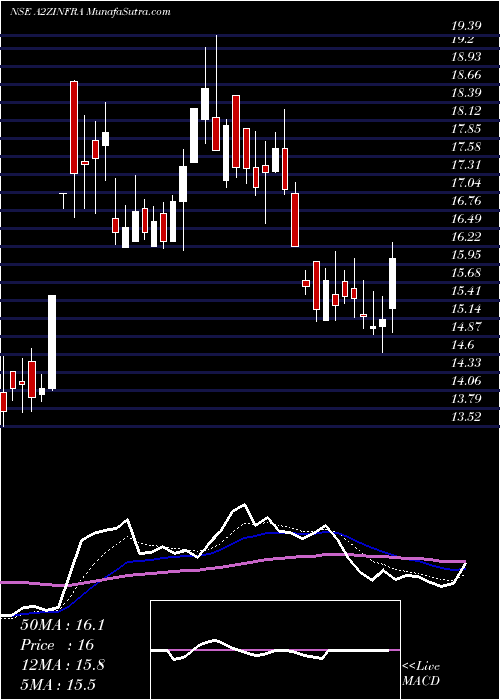Click the 17.85 price axis label
Viewport: 500px width, 700px height.
click(466, 129)
